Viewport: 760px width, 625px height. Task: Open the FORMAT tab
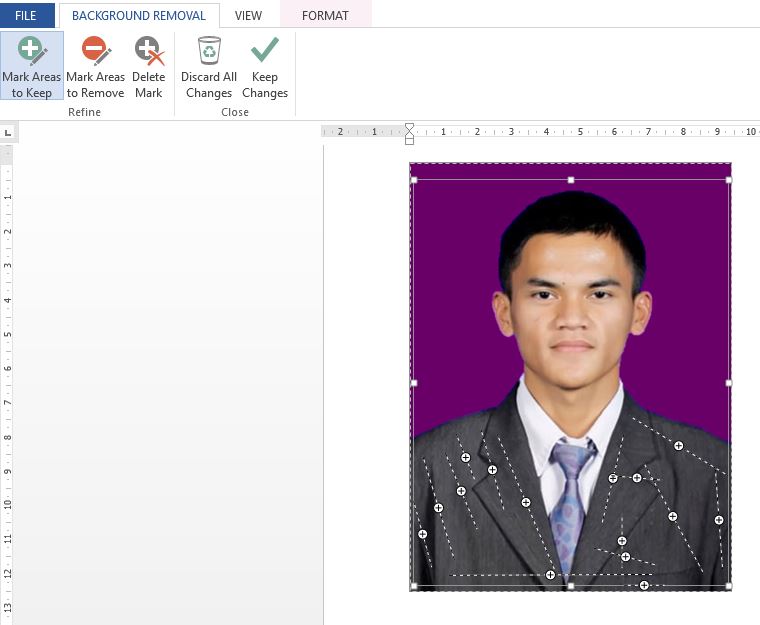325,16
